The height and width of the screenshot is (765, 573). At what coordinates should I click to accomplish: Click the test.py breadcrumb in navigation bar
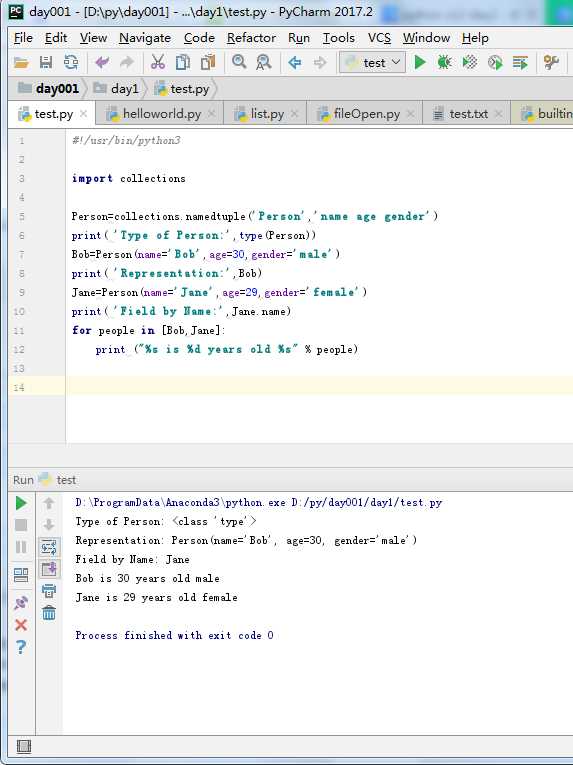[182, 88]
